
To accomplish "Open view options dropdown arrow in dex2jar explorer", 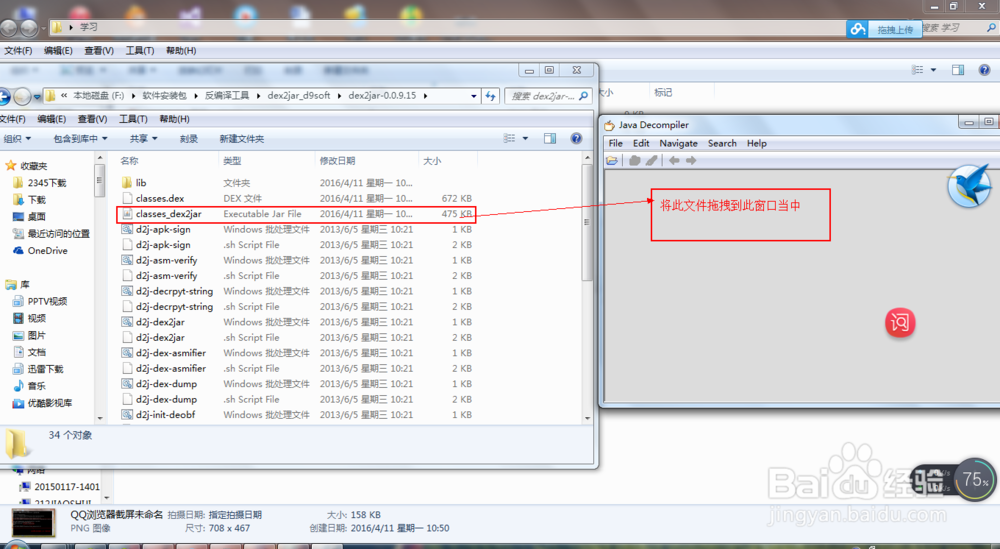I will (526, 138).
